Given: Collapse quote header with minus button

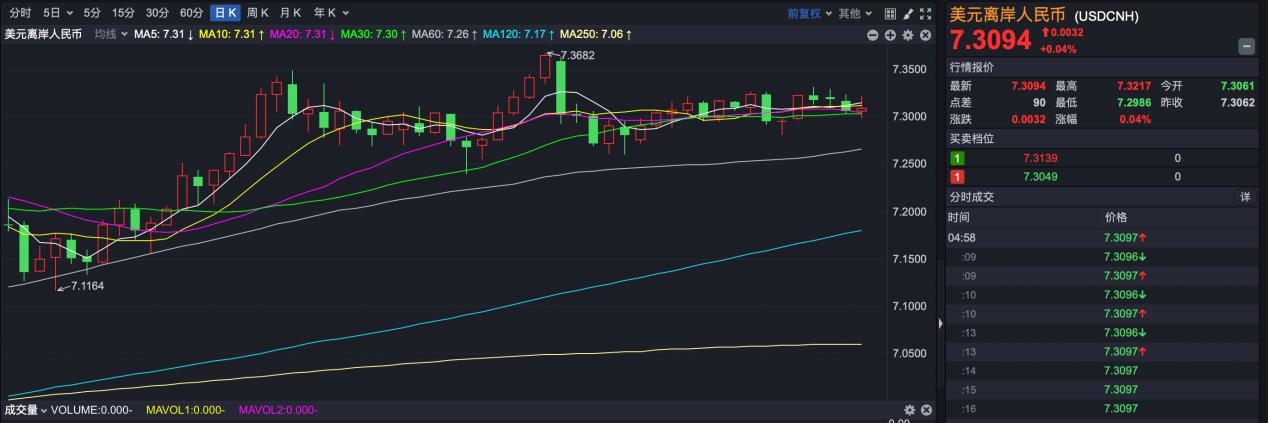Looking at the screenshot, I should [x=1246, y=46].
